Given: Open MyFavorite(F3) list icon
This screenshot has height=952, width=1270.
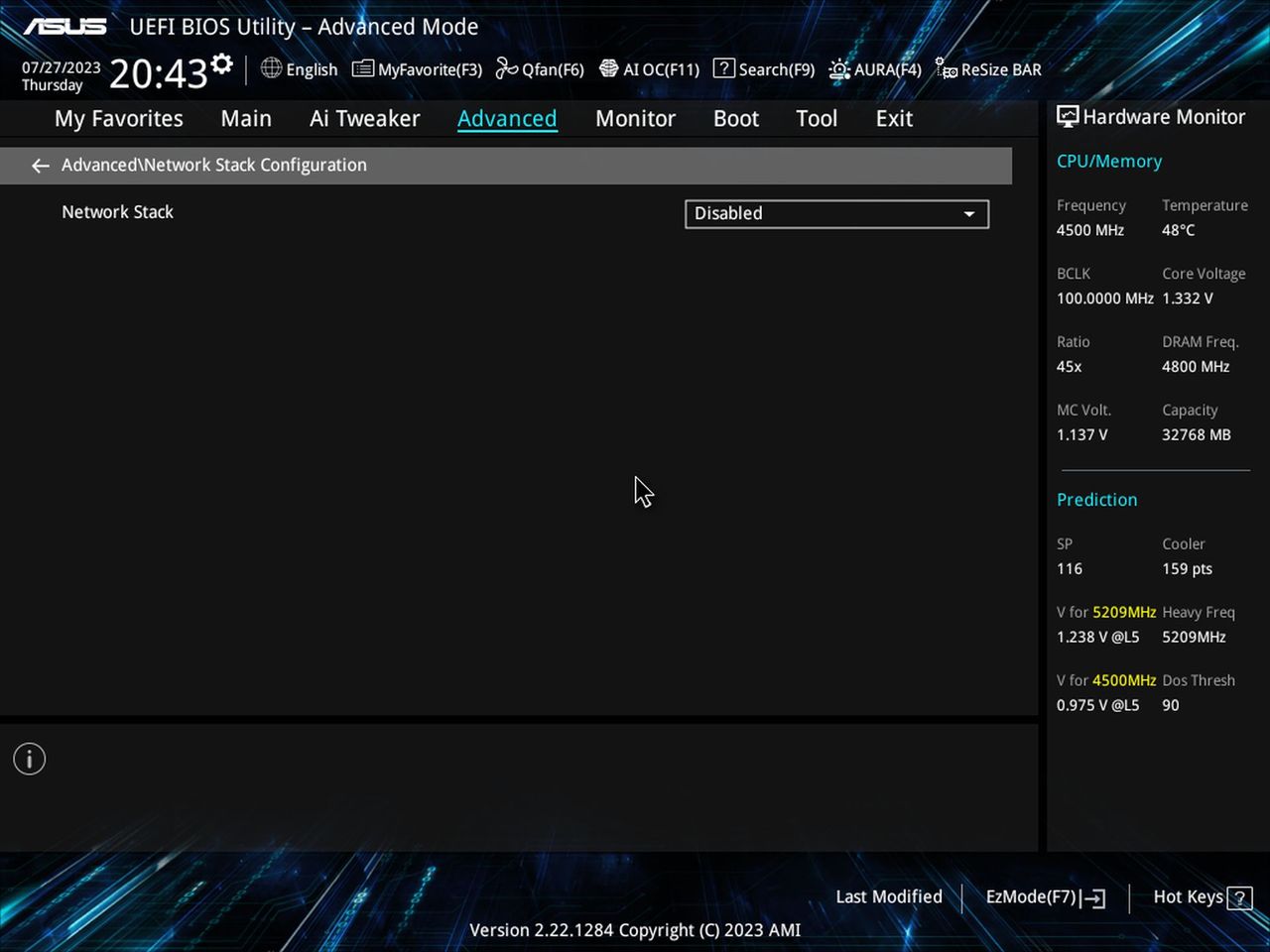Looking at the screenshot, I should (363, 68).
